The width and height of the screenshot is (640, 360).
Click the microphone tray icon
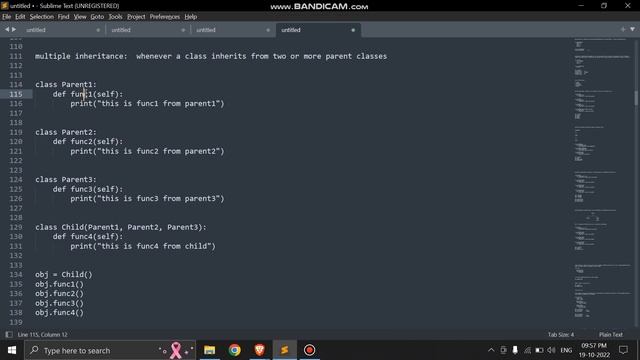[x=515, y=350]
